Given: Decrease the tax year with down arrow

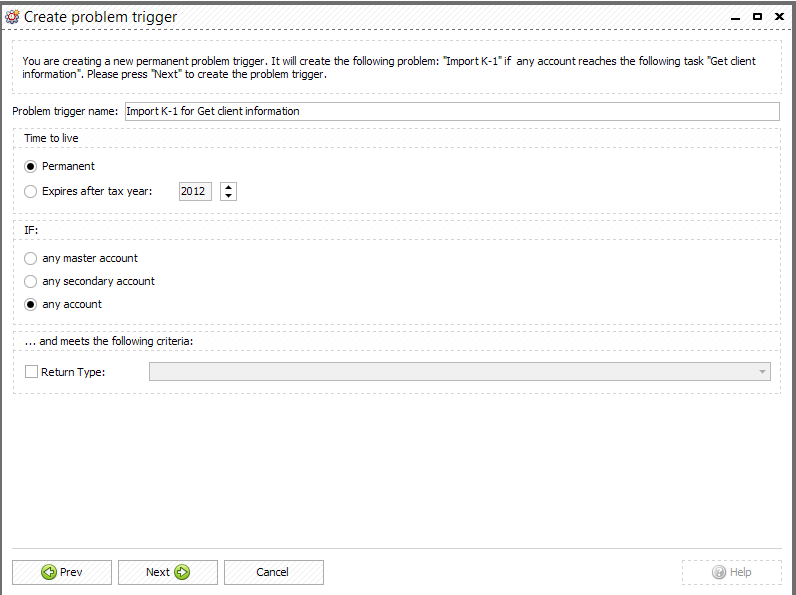Looking at the screenshot, I should (228, 195).
